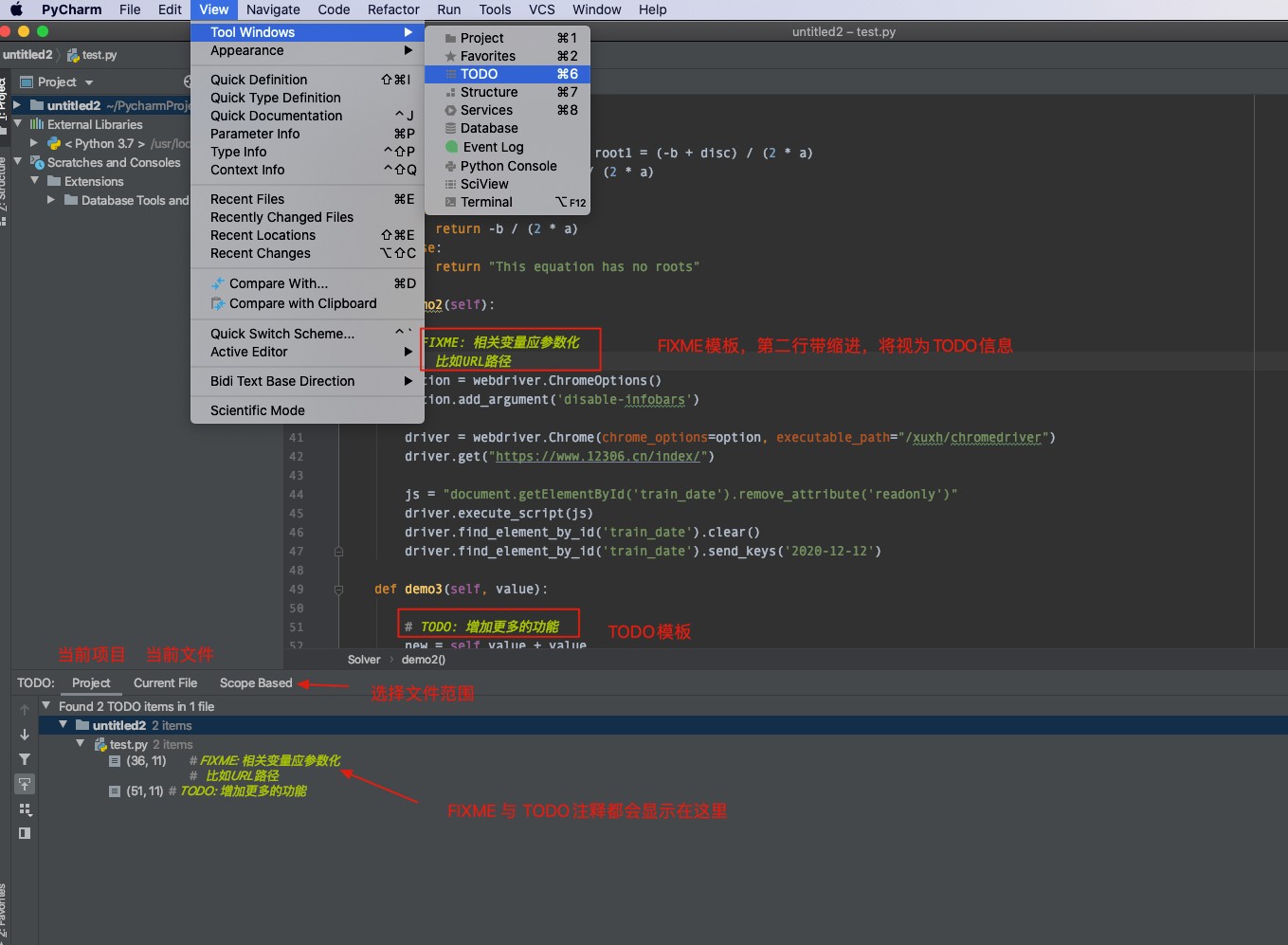Open the 12306.cn URL link in code
The image size is (1288, 945).
tap(597, 456)
